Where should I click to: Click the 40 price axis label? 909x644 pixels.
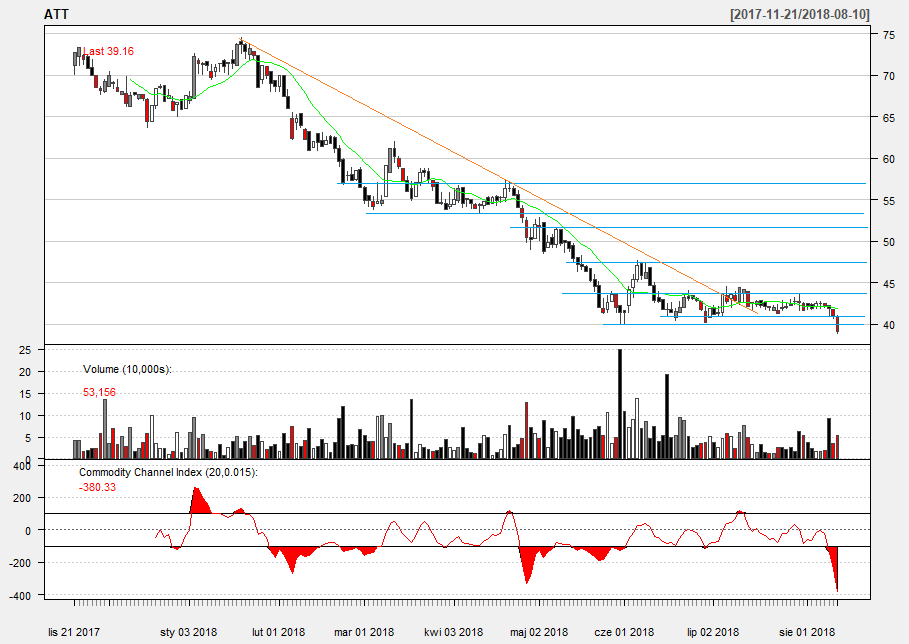coord(888,325)
